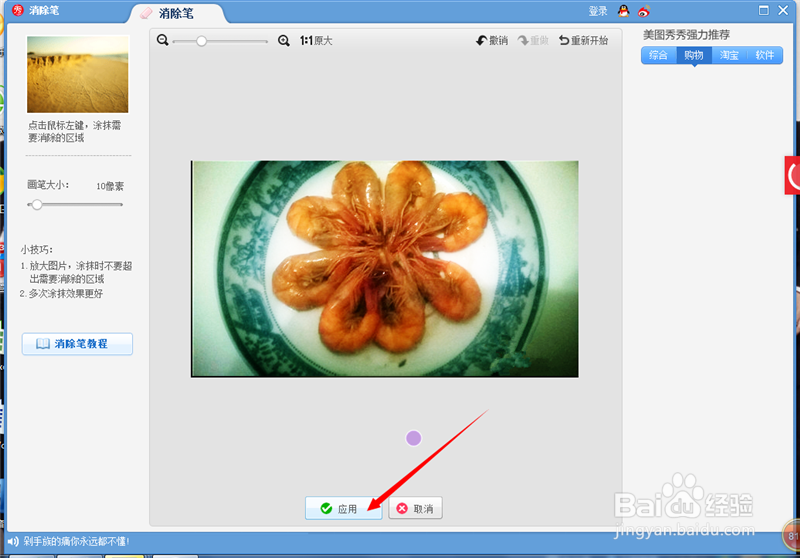Apply changes with 应用 button
This screenshot has width=800, height=558.
343,508
